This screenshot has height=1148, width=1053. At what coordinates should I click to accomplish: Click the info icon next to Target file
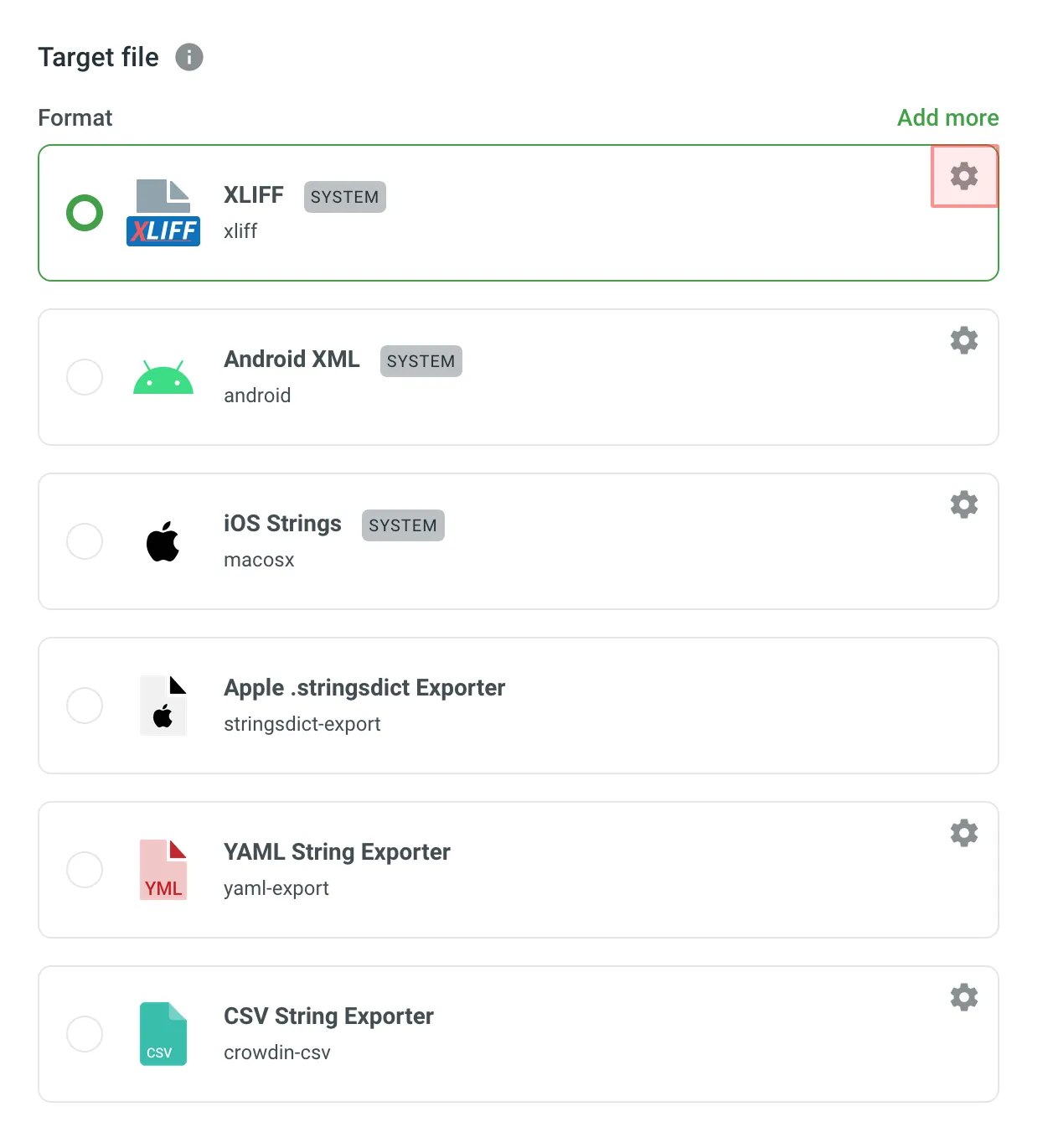(x=188, y=57)
